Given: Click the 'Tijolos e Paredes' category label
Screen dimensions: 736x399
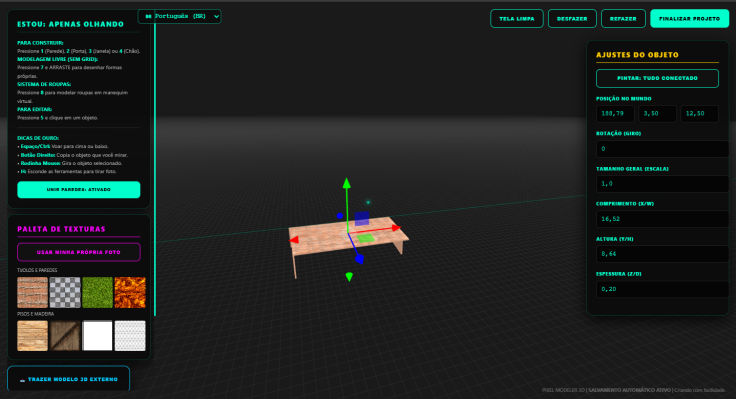Looking at the screenshot, I should [x=37, y=270].
